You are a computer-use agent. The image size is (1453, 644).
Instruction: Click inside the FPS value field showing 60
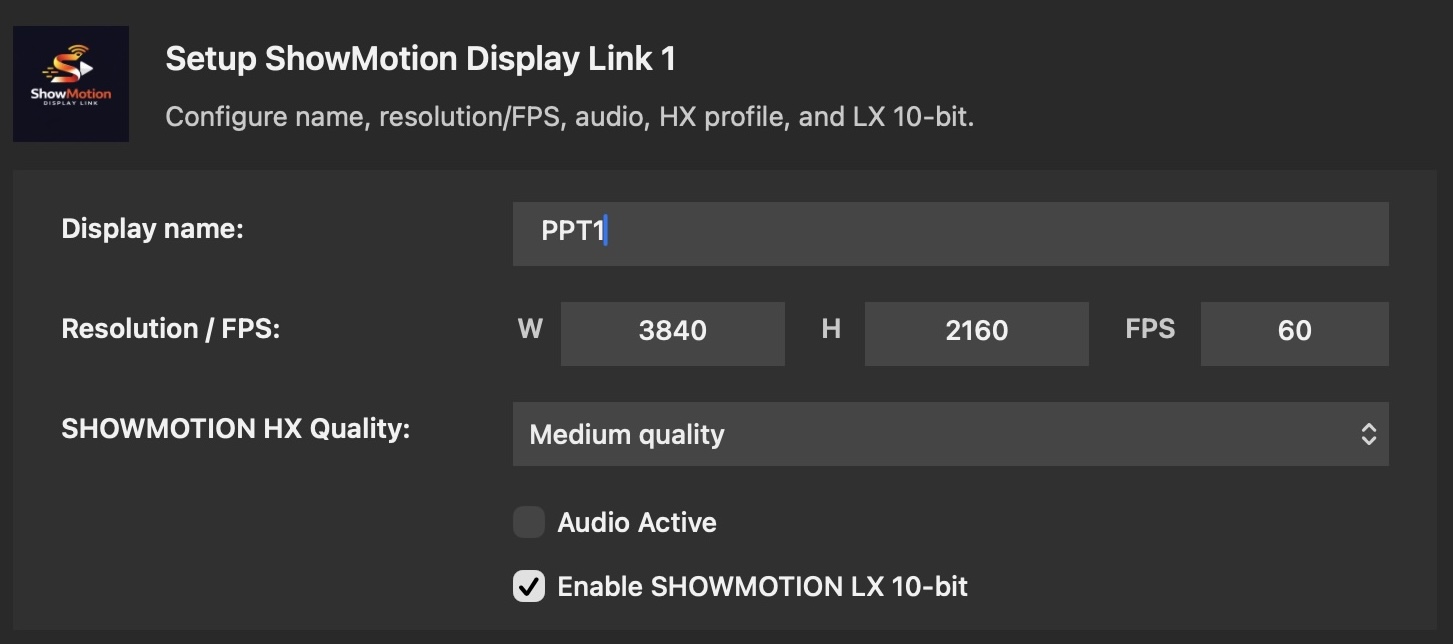(x=1294, y=332)
